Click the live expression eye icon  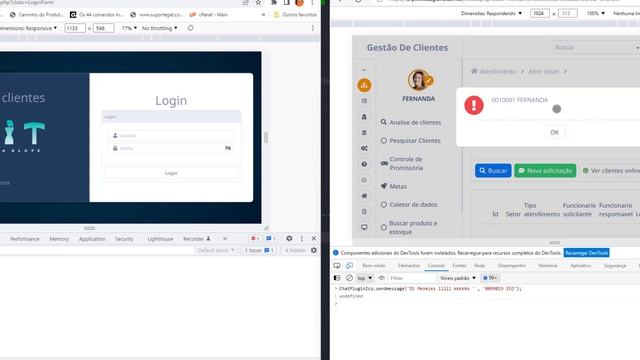coord(381,278)
